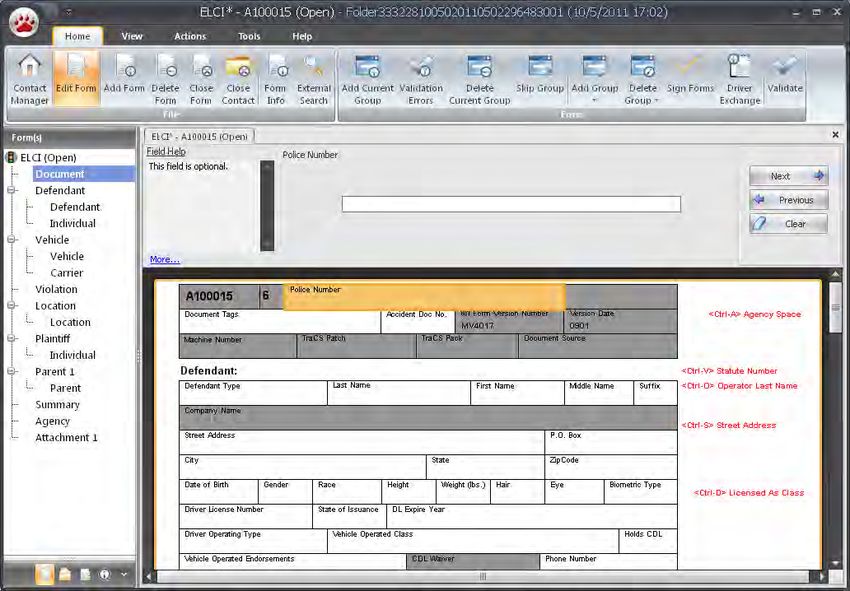Click the Phone Number form field
850x591 pixels.
coord(608,561)
